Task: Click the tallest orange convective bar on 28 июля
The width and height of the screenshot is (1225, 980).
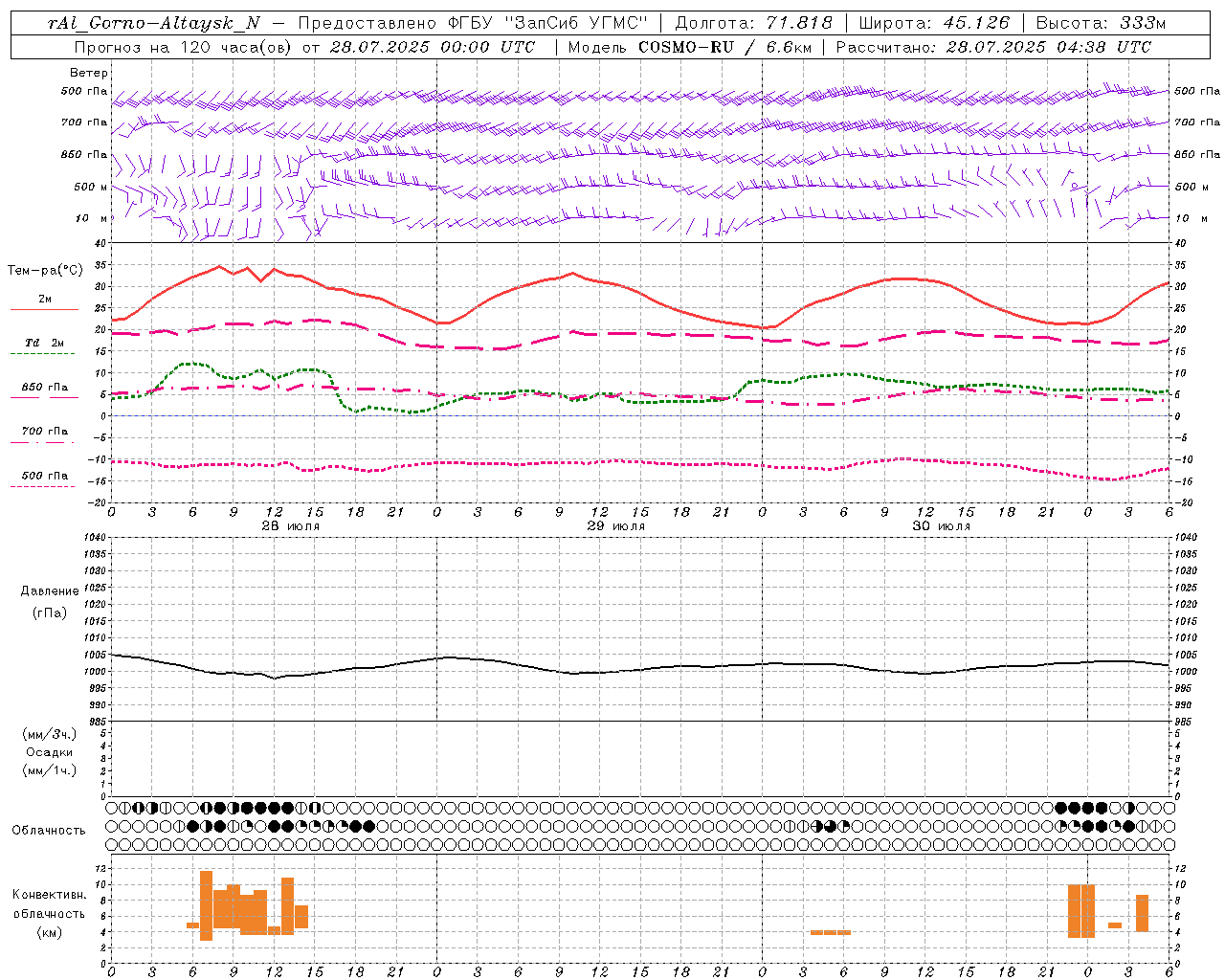Action: [206, 905]
